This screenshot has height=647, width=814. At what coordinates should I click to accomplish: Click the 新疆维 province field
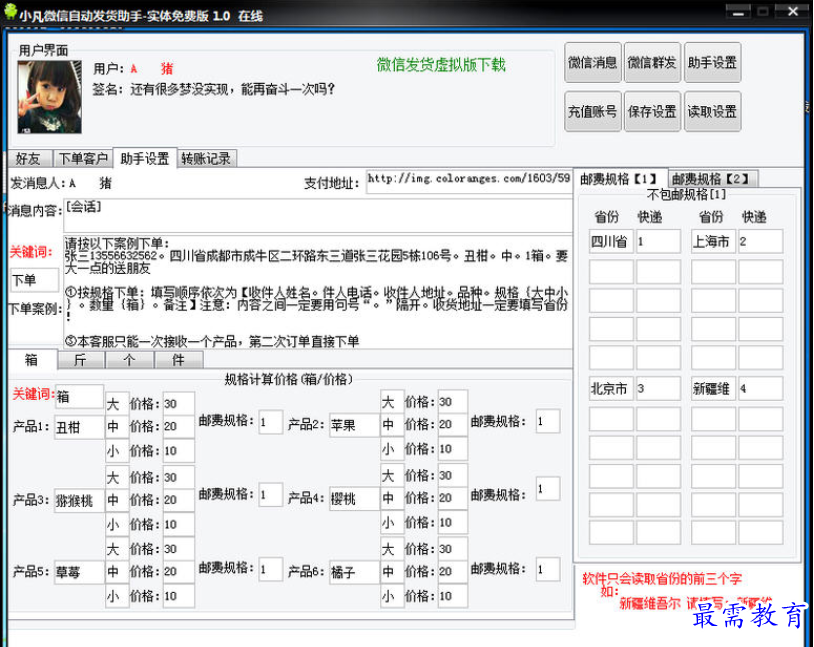click(x=713, y=388)
